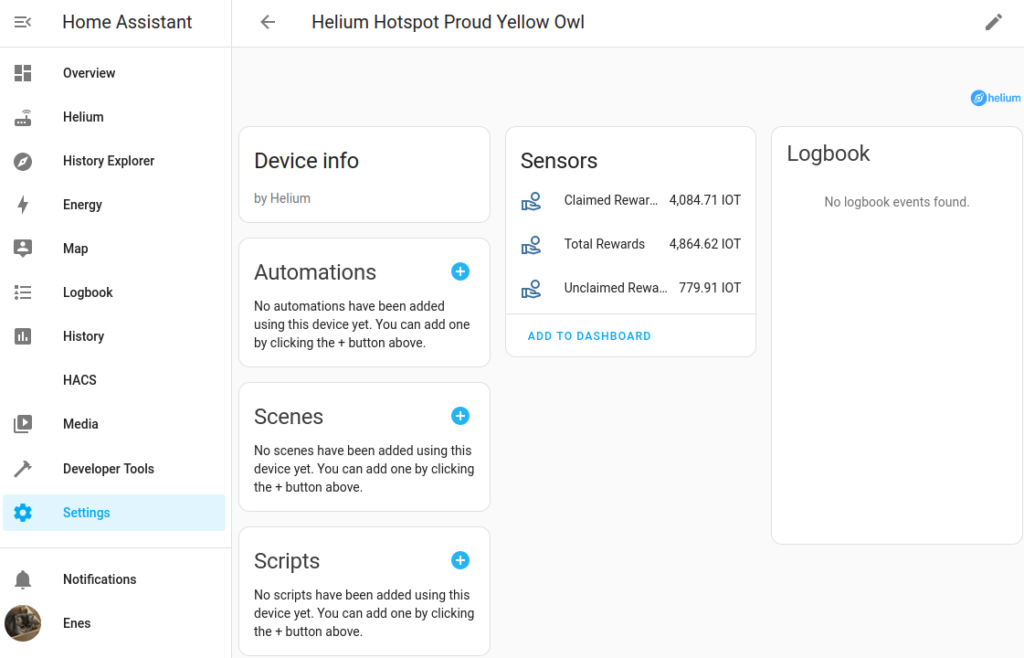
Task: Click the Energy lightning bolt icon
Action: coord(23,205)
